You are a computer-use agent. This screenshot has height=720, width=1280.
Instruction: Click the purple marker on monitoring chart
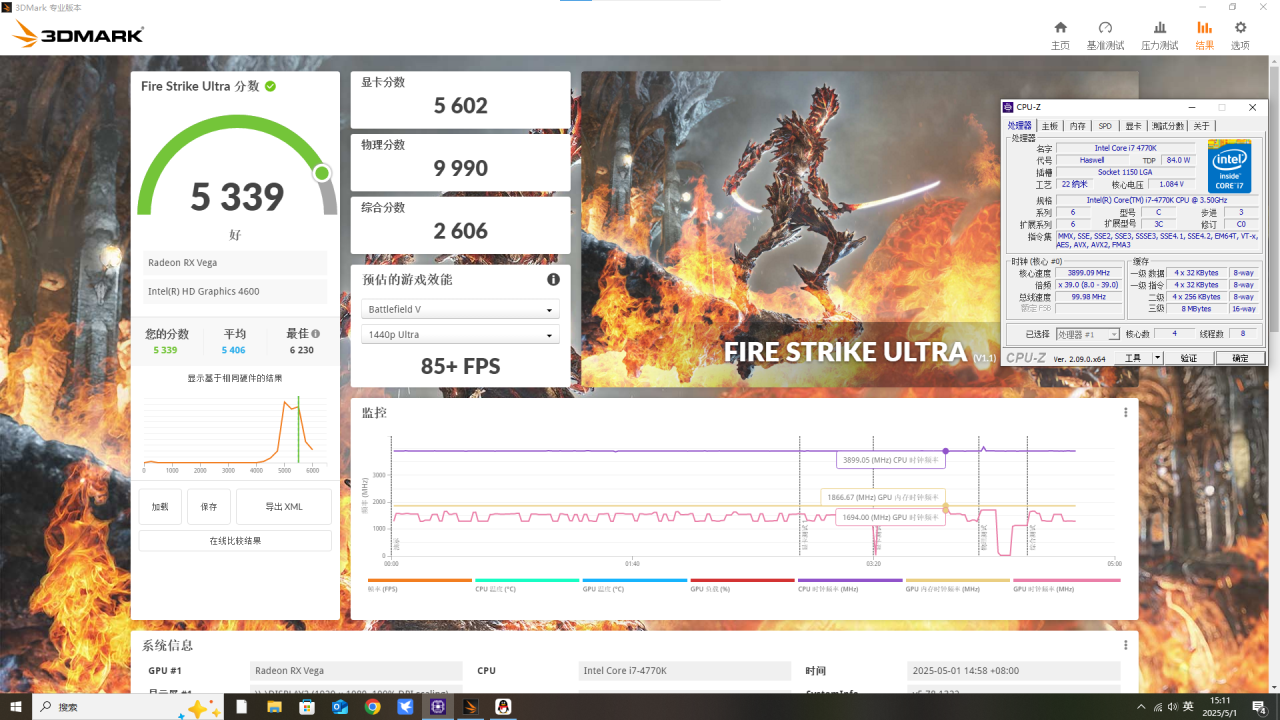point(946,451)
